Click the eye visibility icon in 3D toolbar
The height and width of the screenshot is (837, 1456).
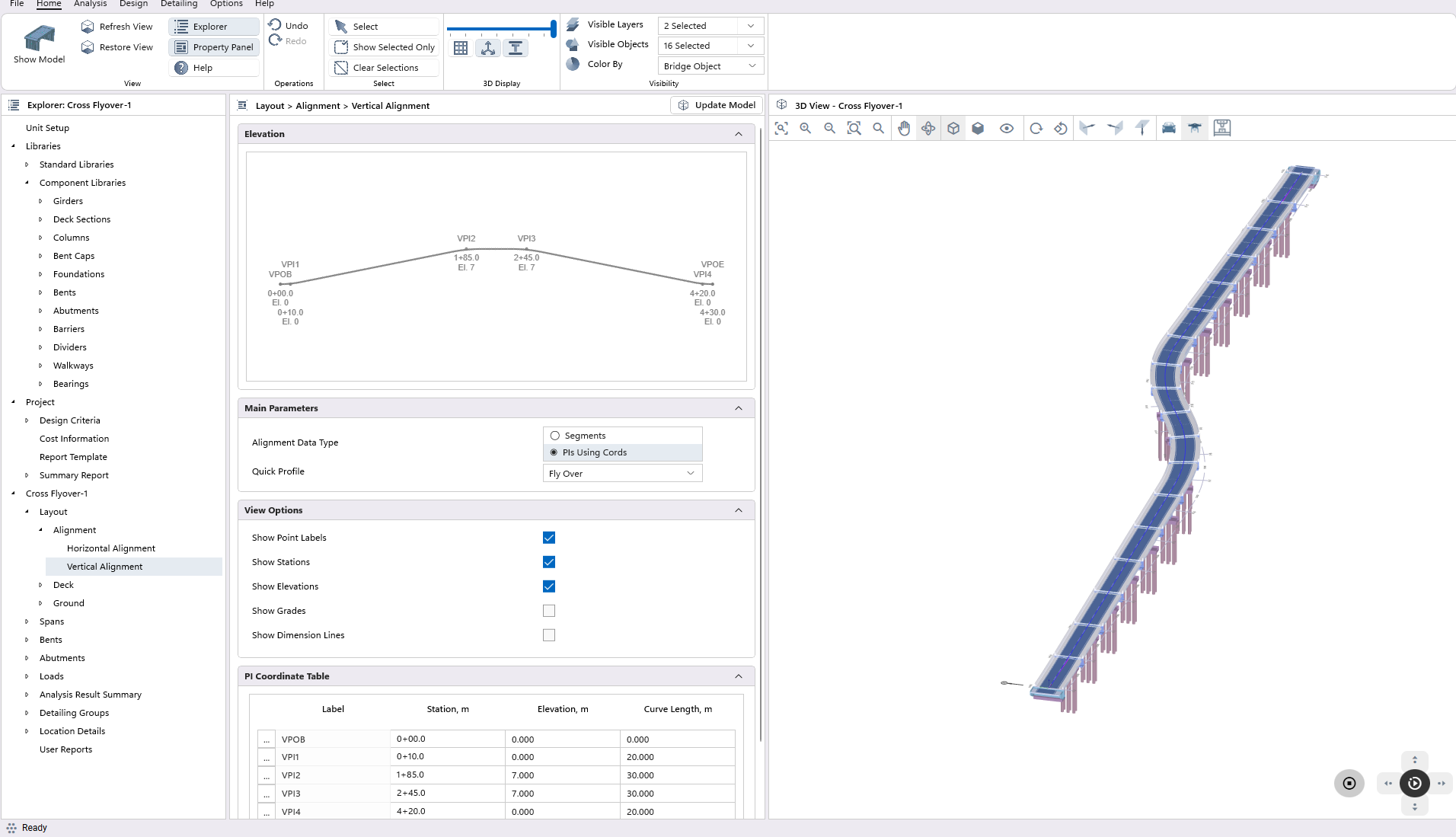[1007, 129]
